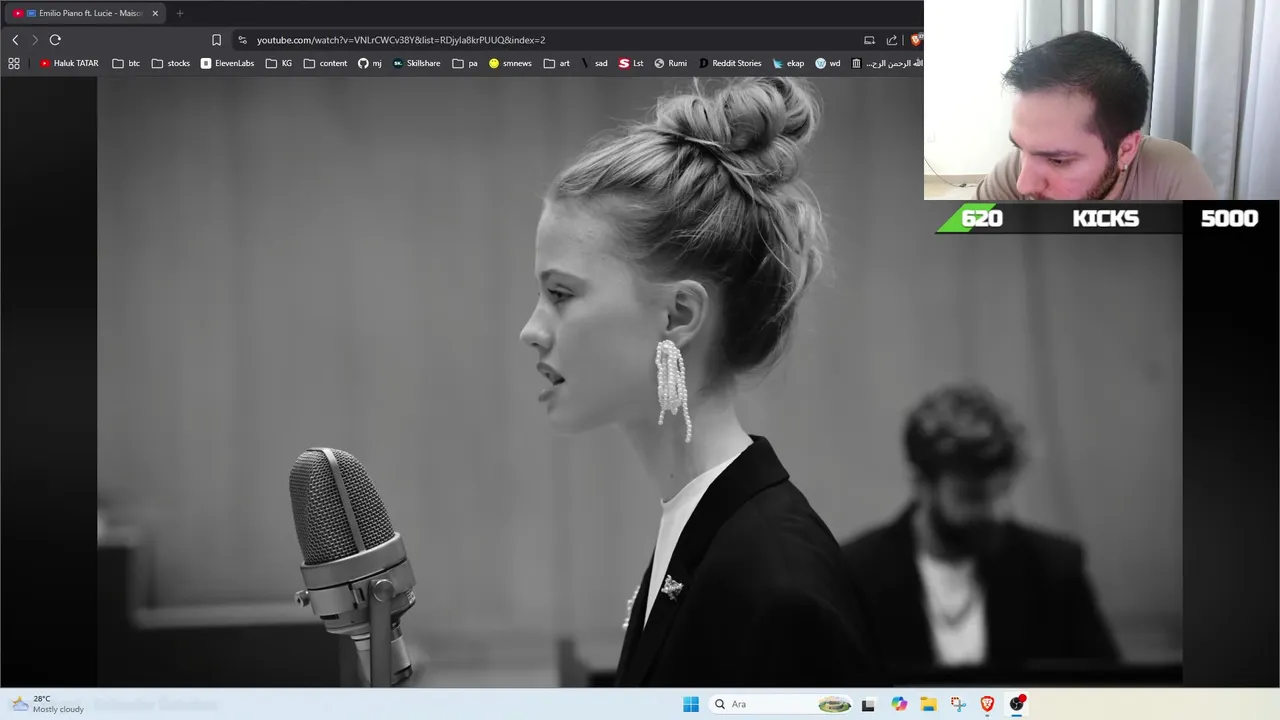Launch Copilot from the taskbar

[899, 704]
